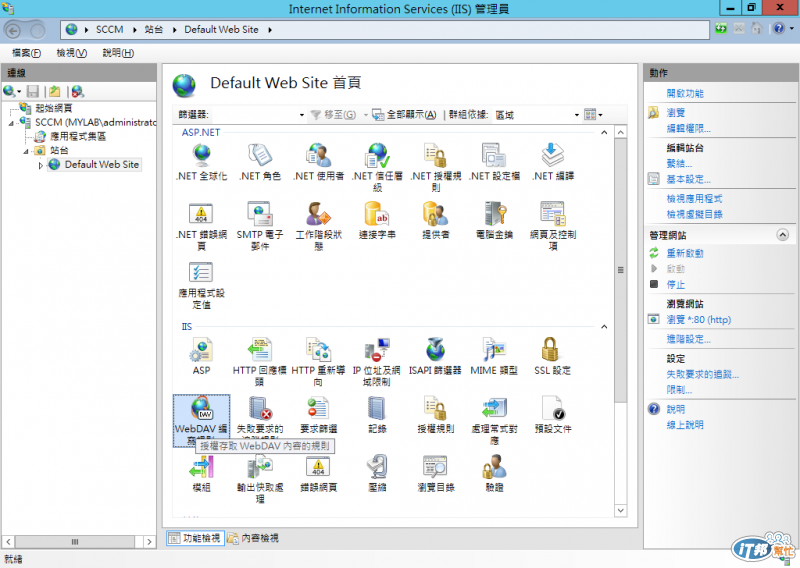Viewport: 800px width, 568px height.
Task: Switch to the 內容檢視 tab
Action: pyautogui.click(x=254, y=538)
